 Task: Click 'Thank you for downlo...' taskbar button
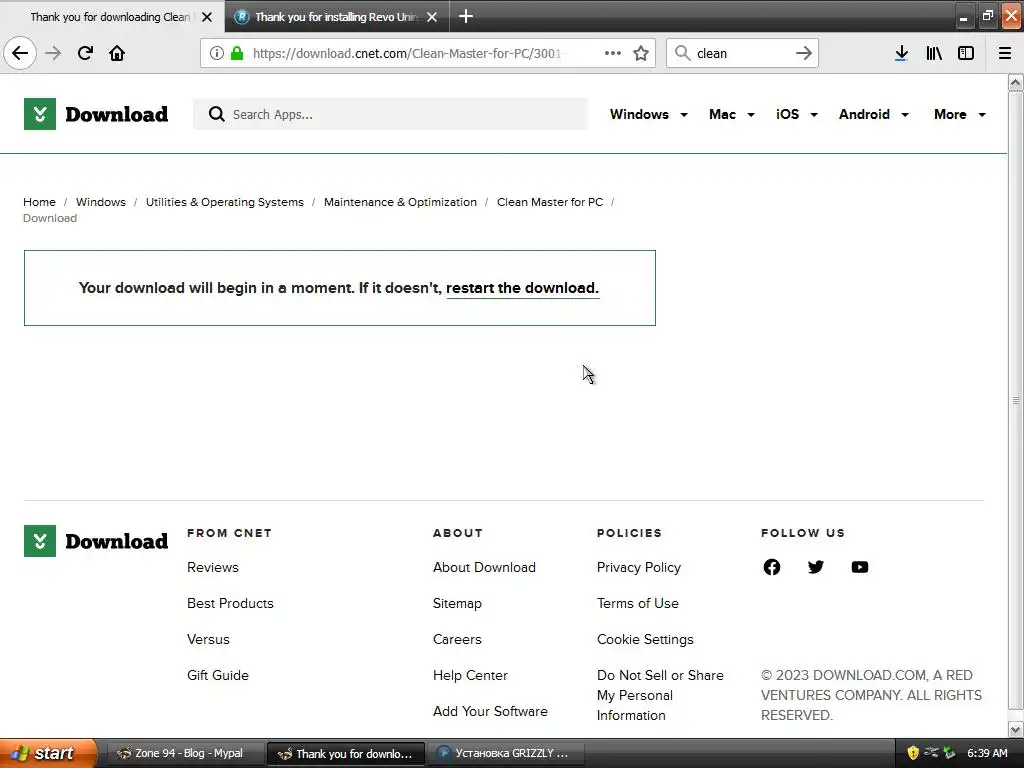pos(345,753)
